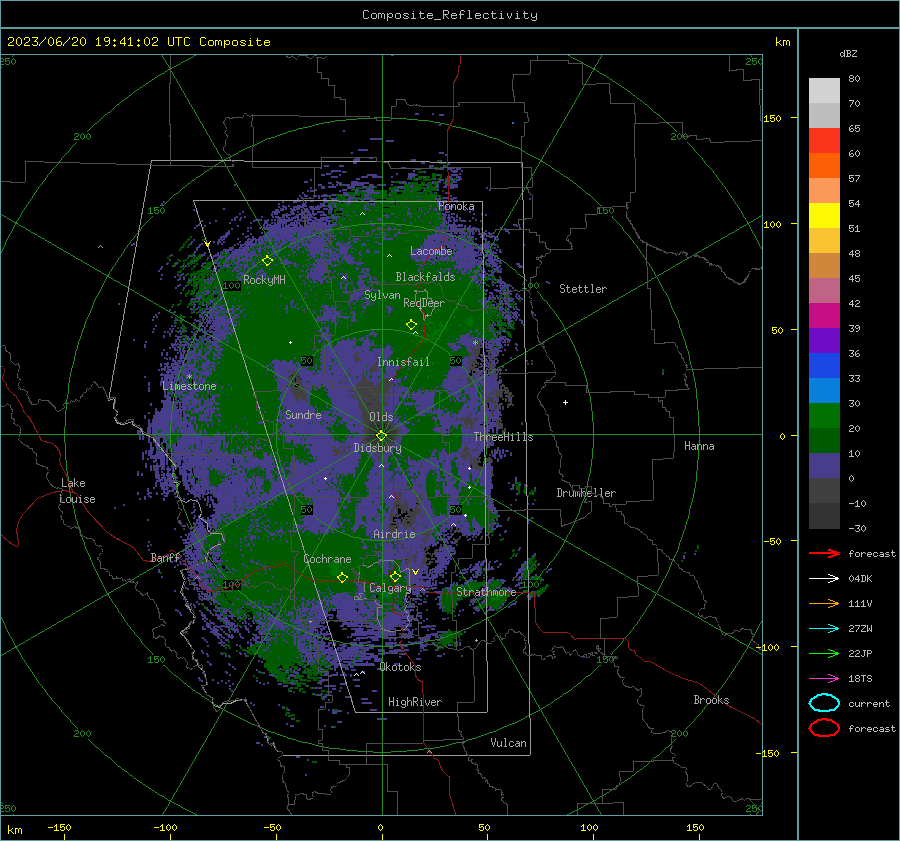Click the Hanna city label

[699, 446]
